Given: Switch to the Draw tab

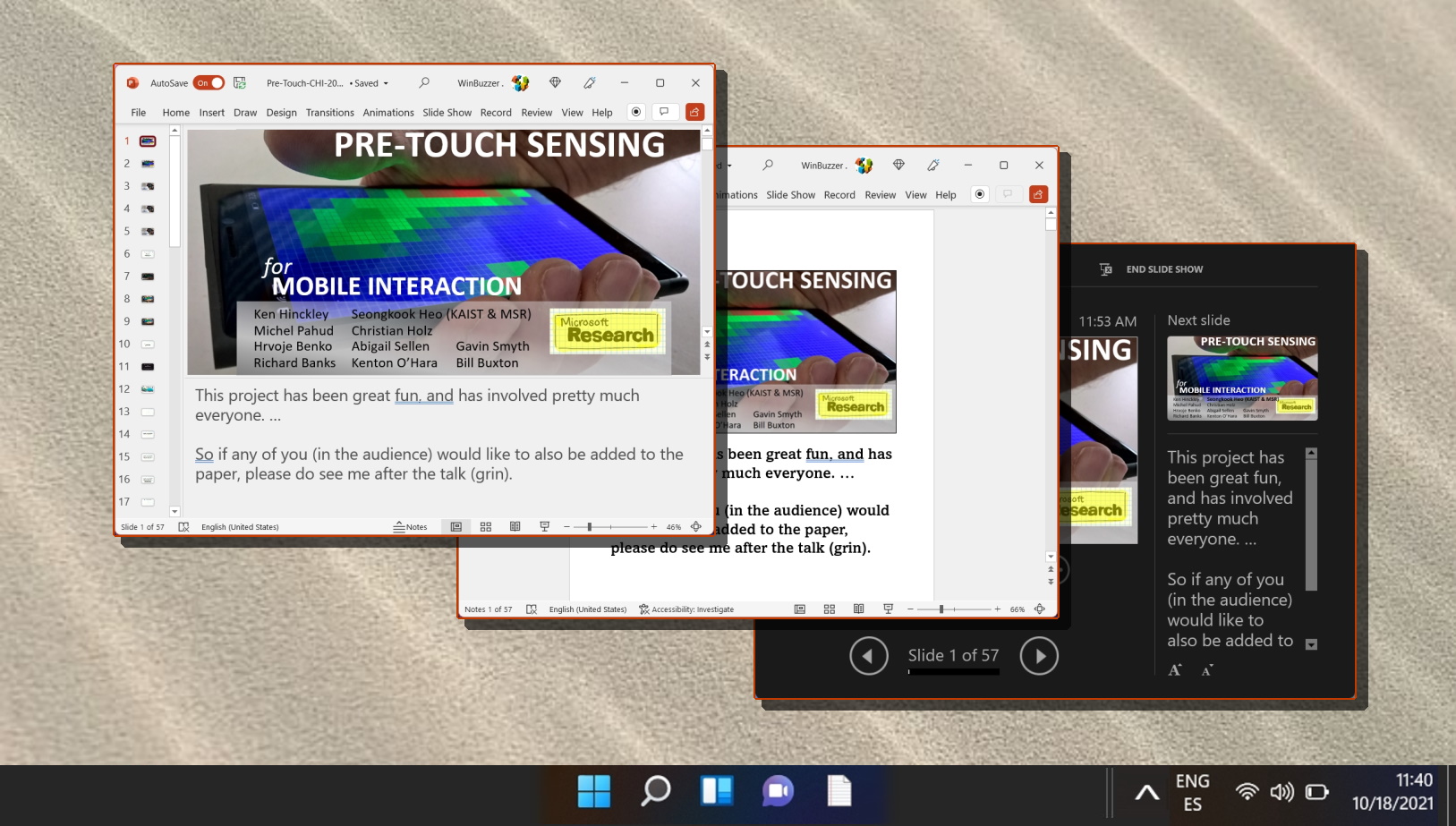Looking at the screenshot, I should [245, 113].
